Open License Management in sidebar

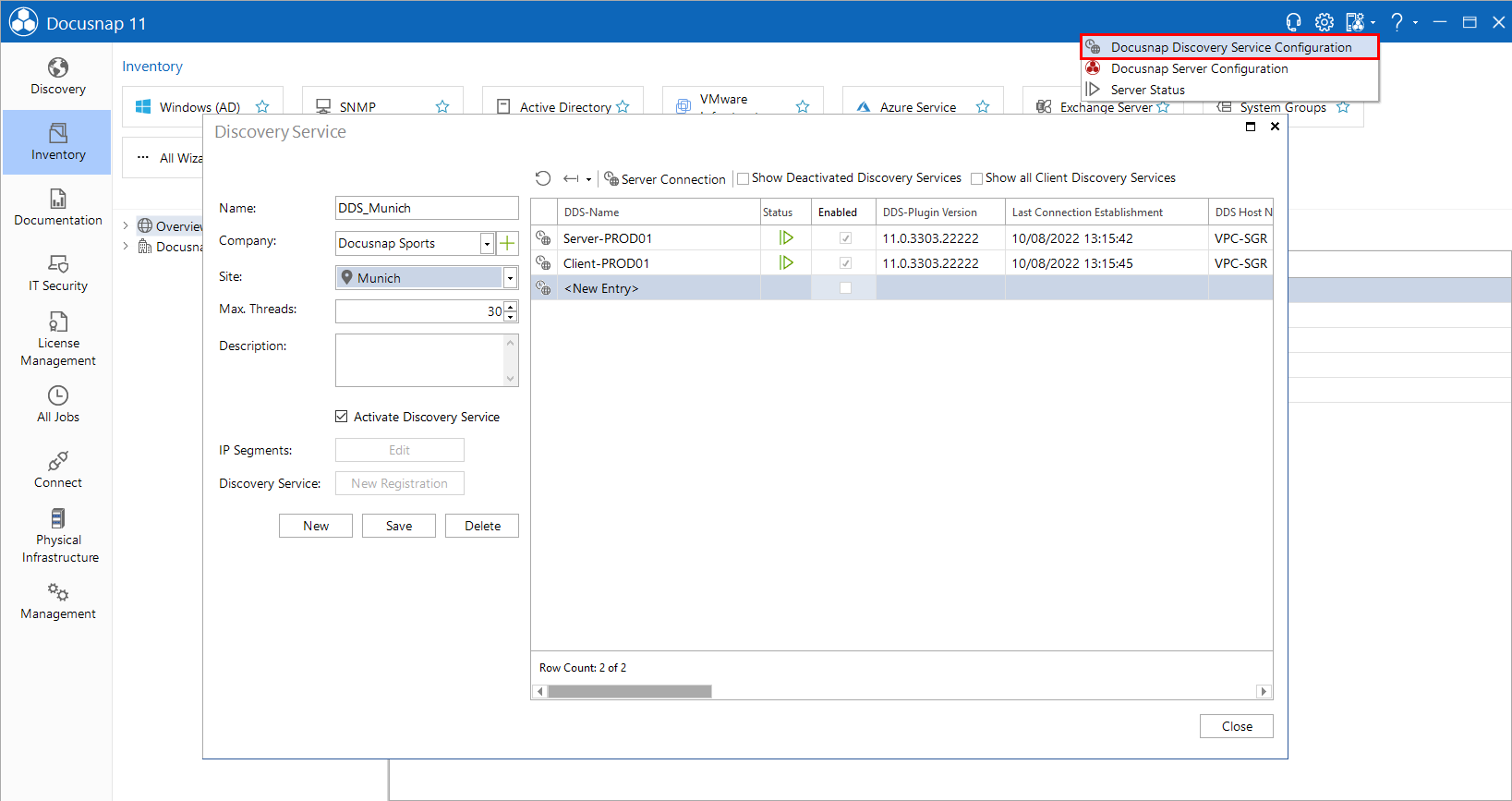57,339
